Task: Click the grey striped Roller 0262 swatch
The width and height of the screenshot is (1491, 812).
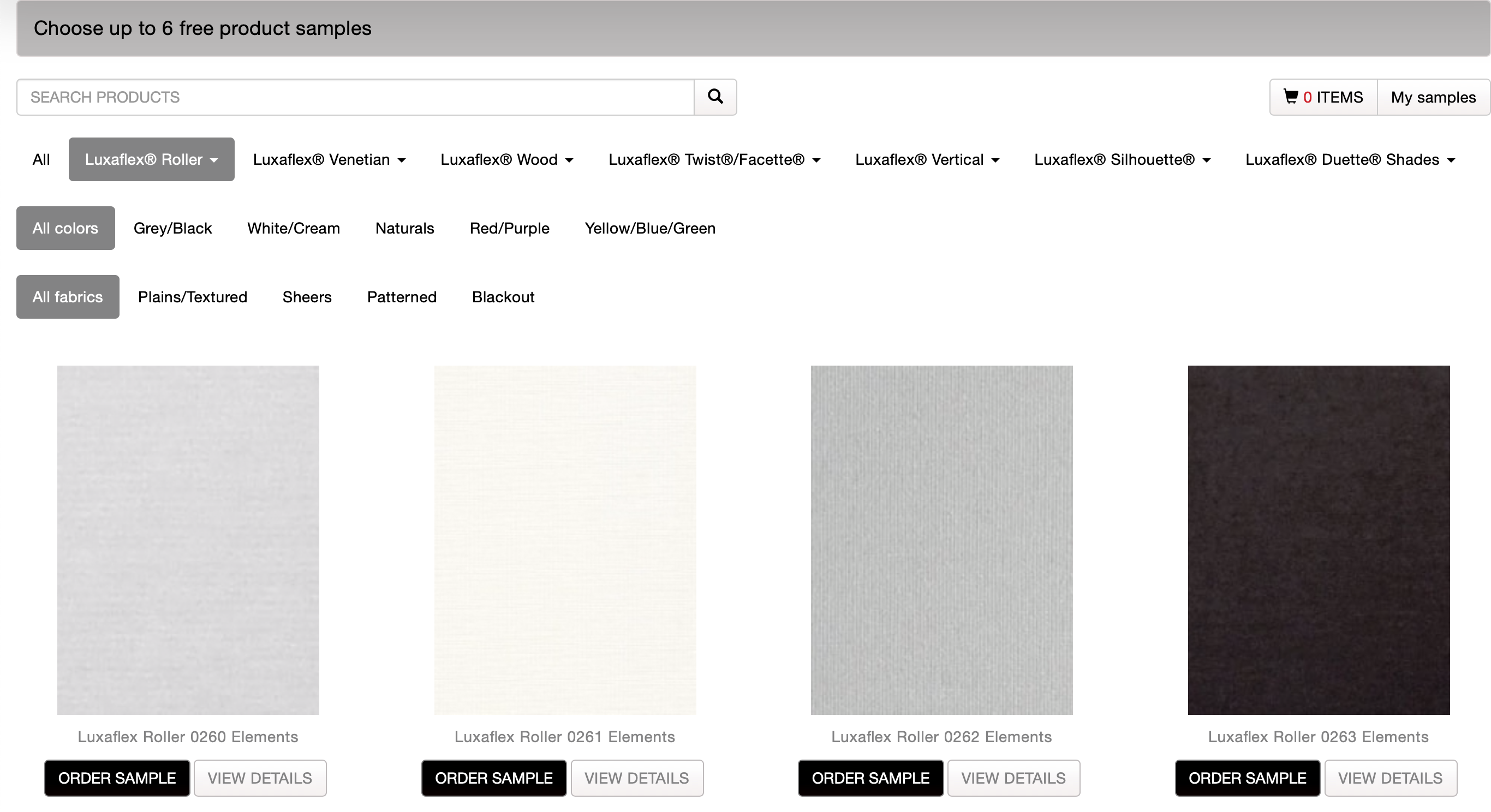Action: [x=941, y=539]
